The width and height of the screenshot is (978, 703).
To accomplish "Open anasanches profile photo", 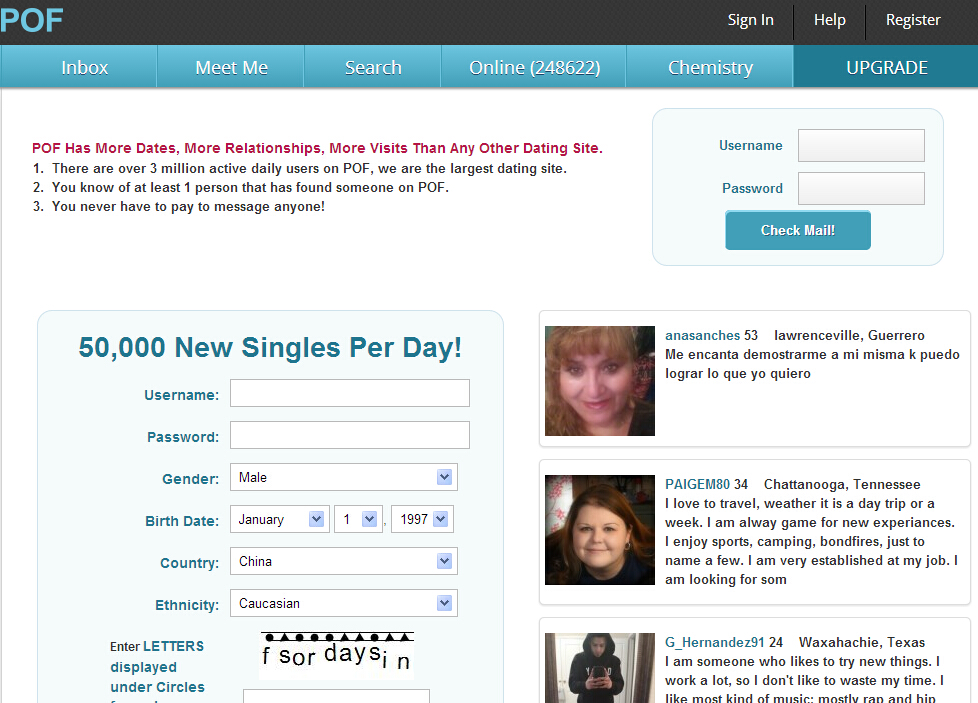I will (600, 381).
